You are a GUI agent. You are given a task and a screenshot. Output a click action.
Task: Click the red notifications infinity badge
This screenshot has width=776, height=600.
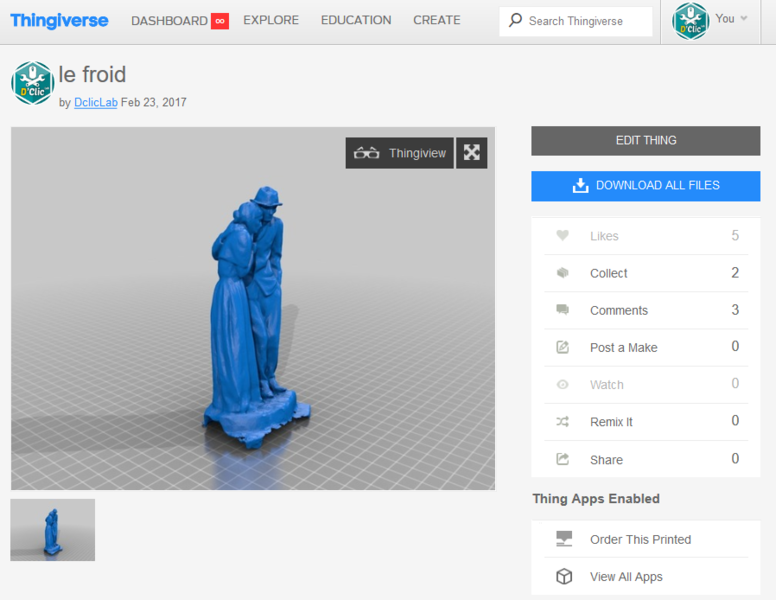pyautogui.click(x=220, y=21)
